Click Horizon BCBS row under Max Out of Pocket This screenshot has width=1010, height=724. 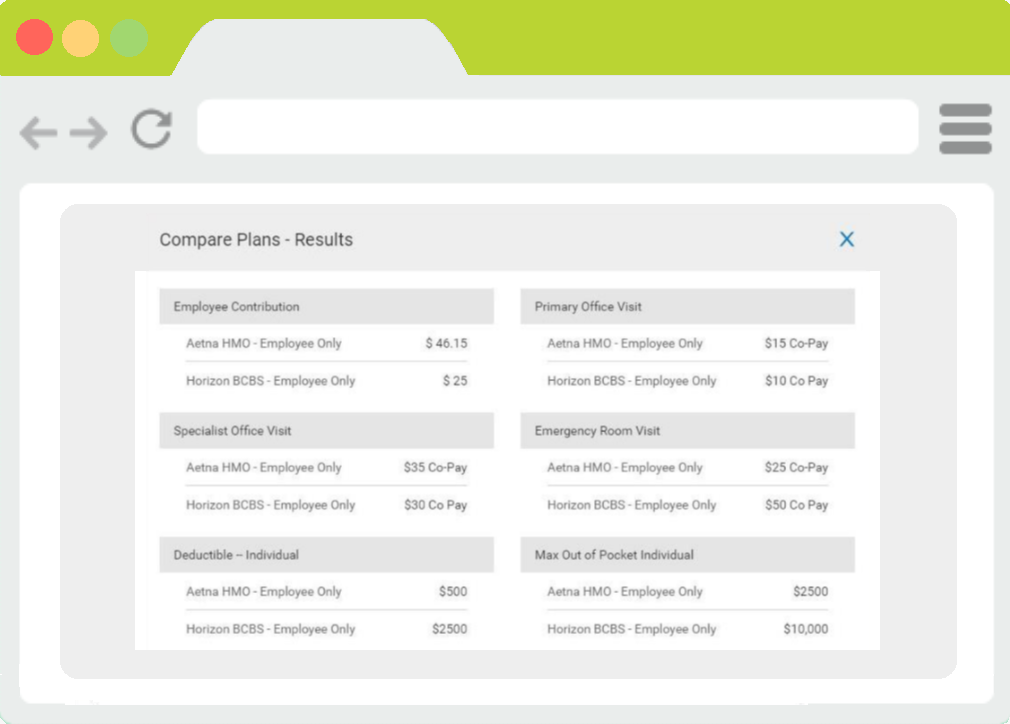[x=687, y=629]
